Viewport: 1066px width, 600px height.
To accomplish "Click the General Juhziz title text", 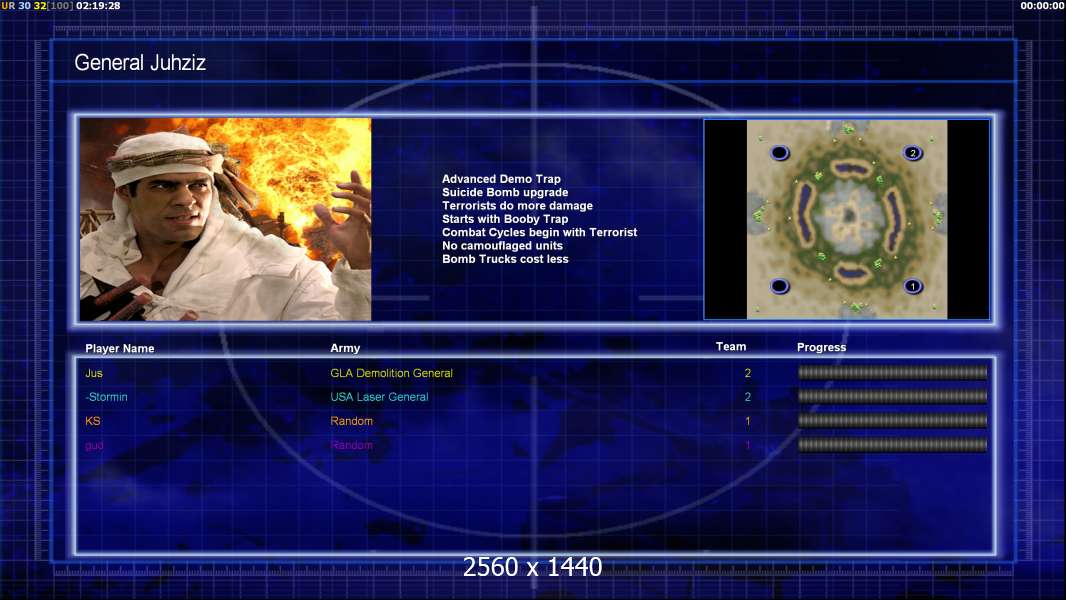I will 140,63.
